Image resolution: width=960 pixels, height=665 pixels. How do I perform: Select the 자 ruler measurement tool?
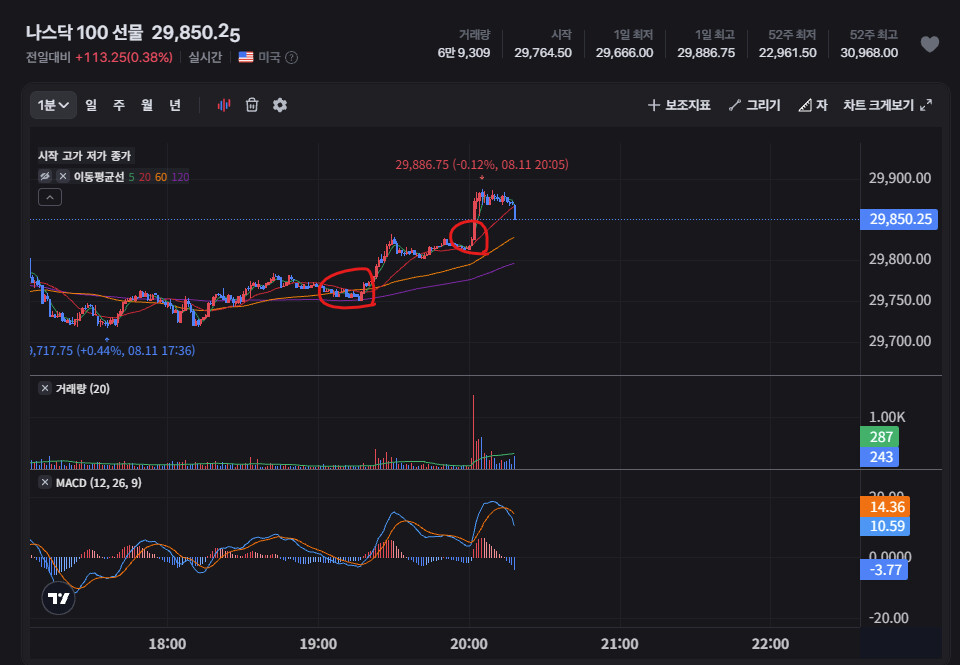813,105
